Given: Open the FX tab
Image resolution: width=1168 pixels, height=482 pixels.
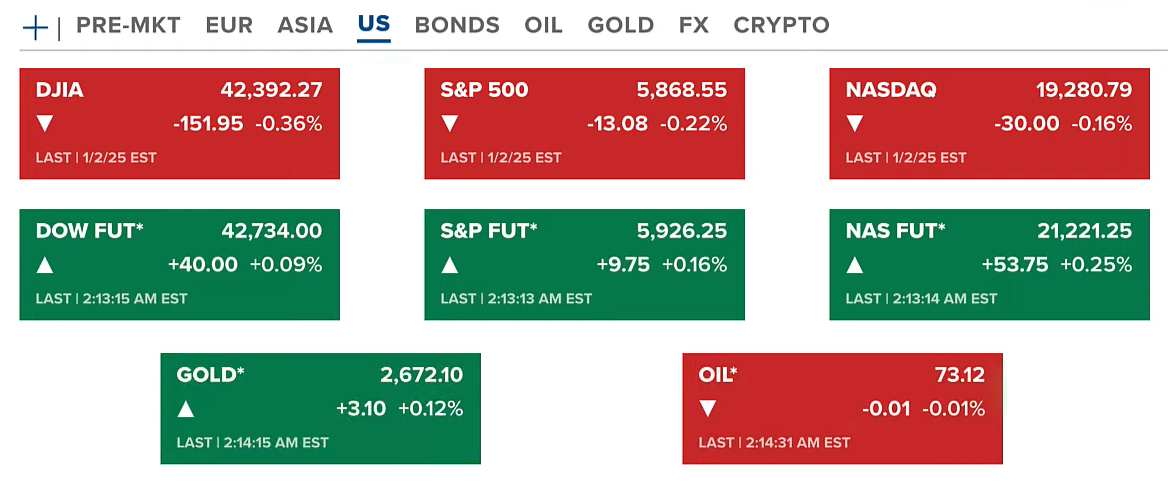Looking at the screenshot, I should click(x=693, y=25).
